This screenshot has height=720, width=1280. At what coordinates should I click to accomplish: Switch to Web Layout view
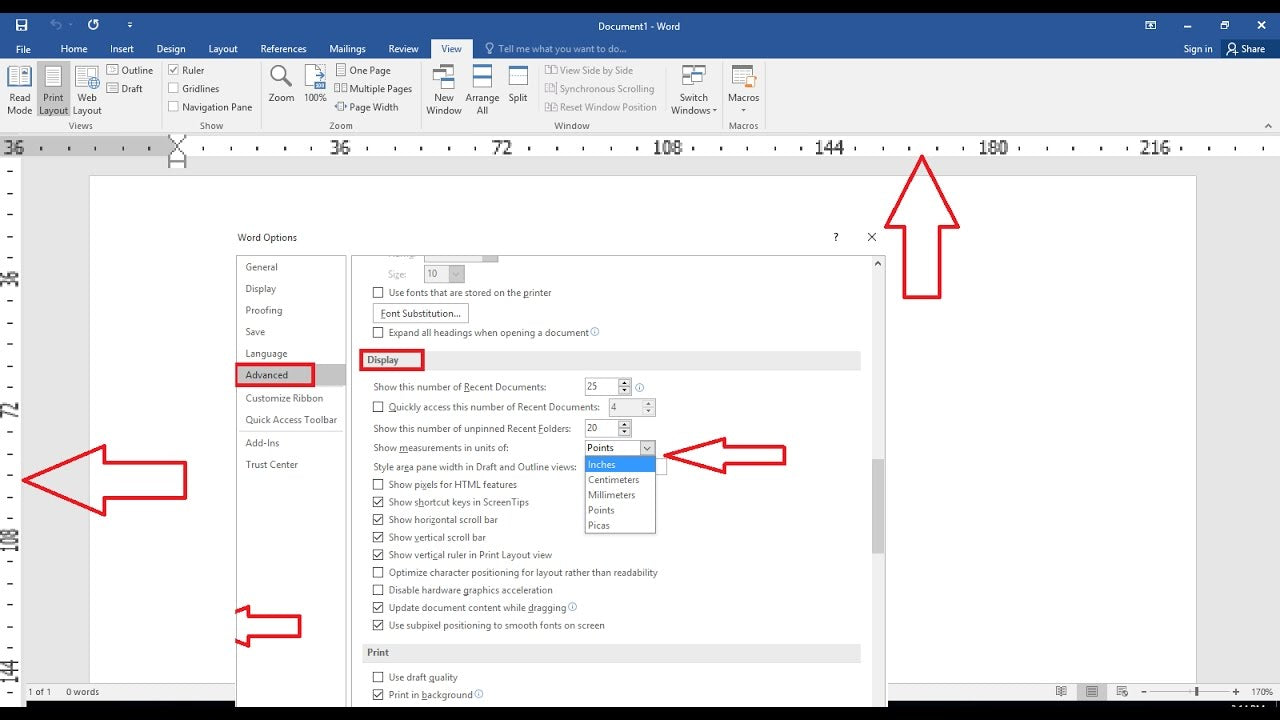click(87, 89)
